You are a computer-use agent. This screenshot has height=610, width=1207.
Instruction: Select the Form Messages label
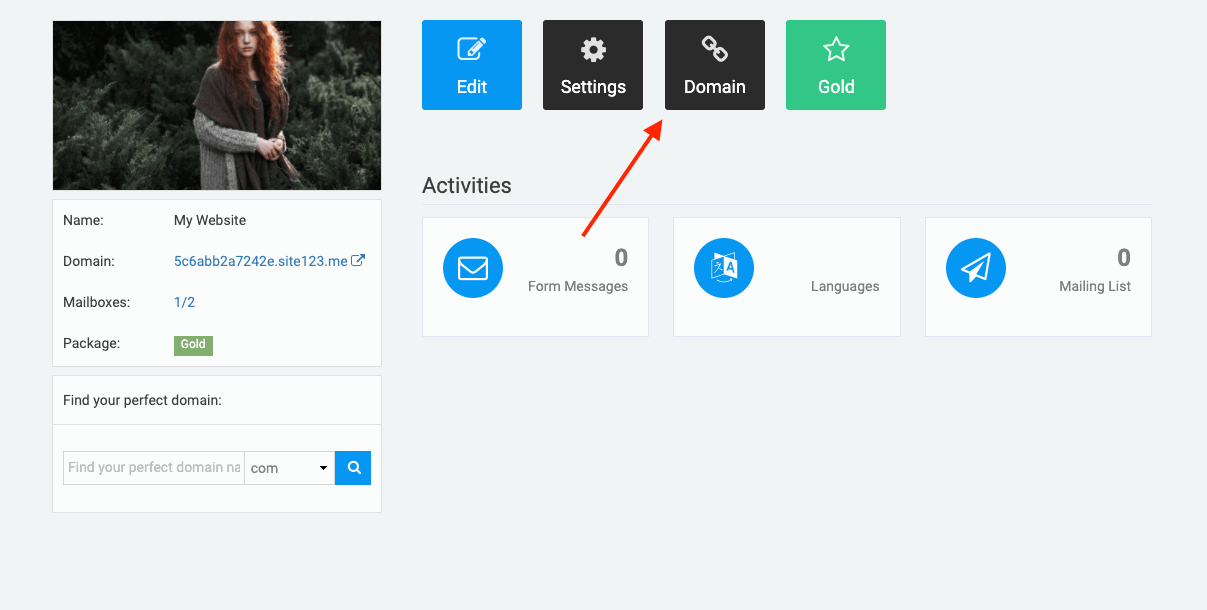(578, 286)
